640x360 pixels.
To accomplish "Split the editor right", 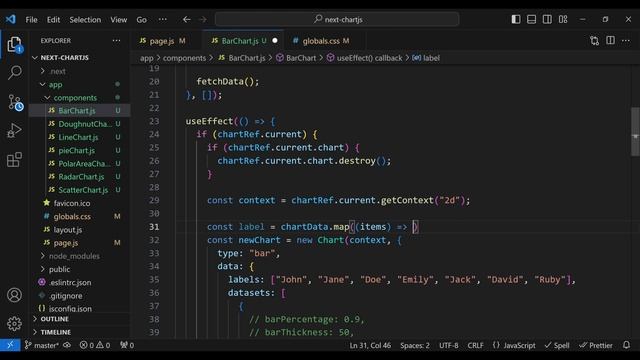I will pos(611,40).
